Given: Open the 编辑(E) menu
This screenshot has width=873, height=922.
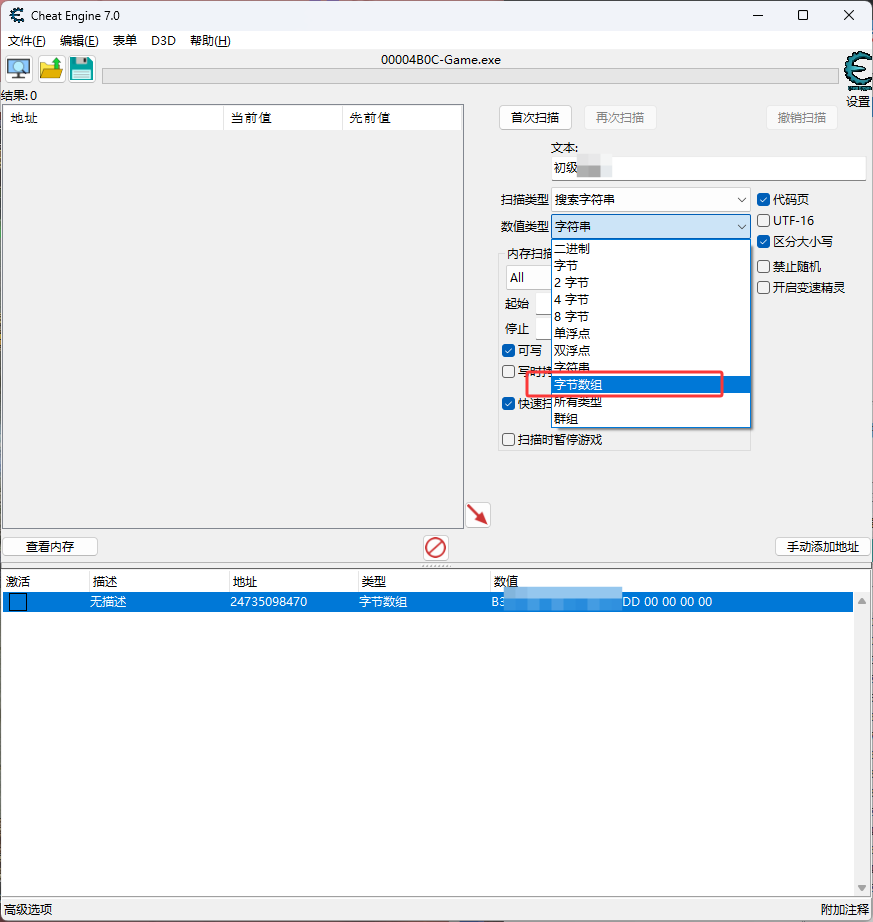Looking at the screenshot, I should click(x=79, y=41).
